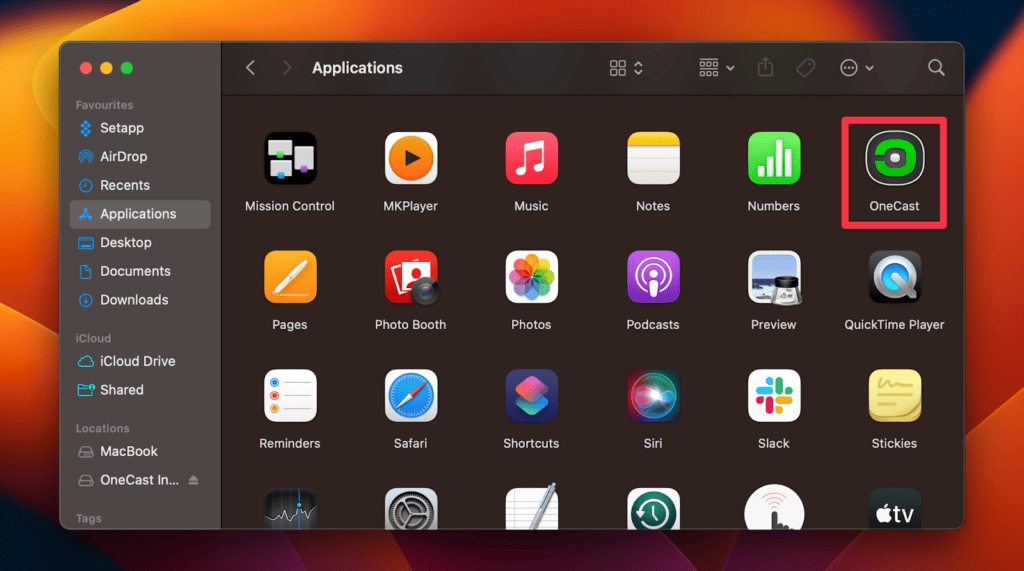Click the Siri app icon

pos(653,396)
